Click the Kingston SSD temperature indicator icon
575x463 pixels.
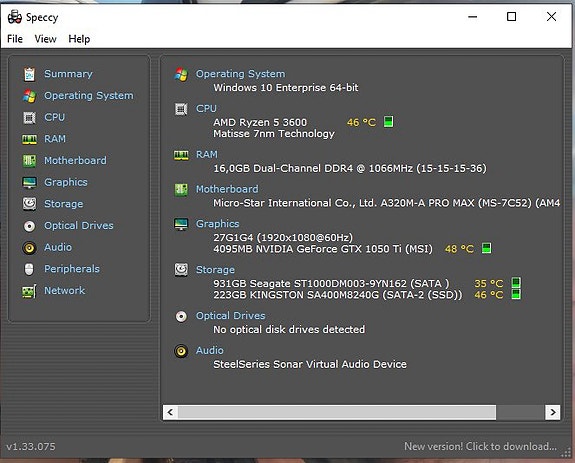pos(516,294)
